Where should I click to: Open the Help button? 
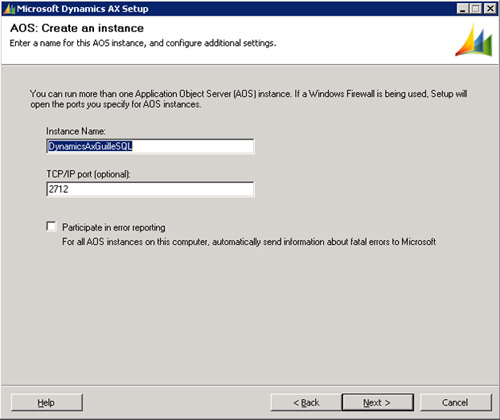point(47,403)
